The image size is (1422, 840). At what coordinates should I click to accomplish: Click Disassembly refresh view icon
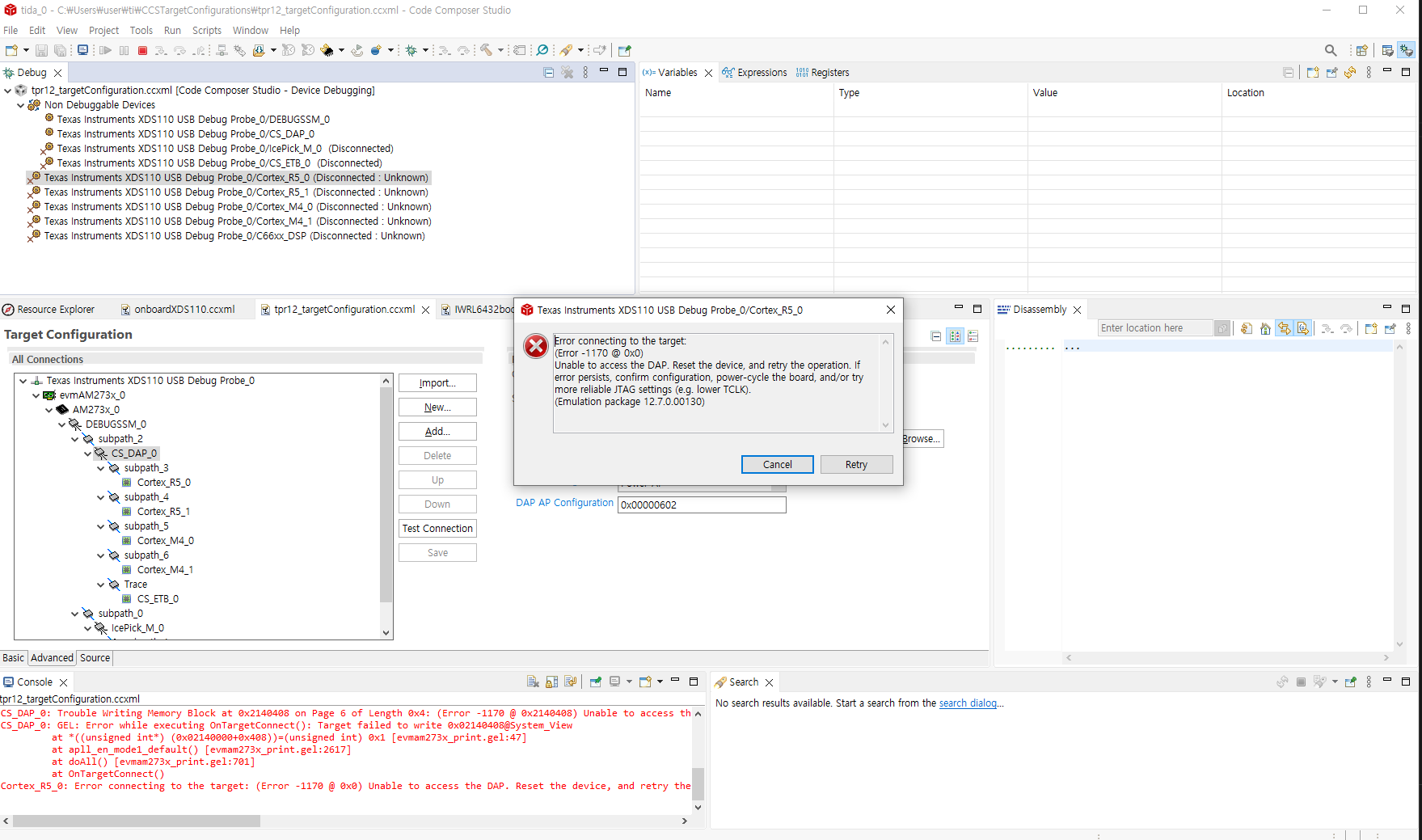1247,328
